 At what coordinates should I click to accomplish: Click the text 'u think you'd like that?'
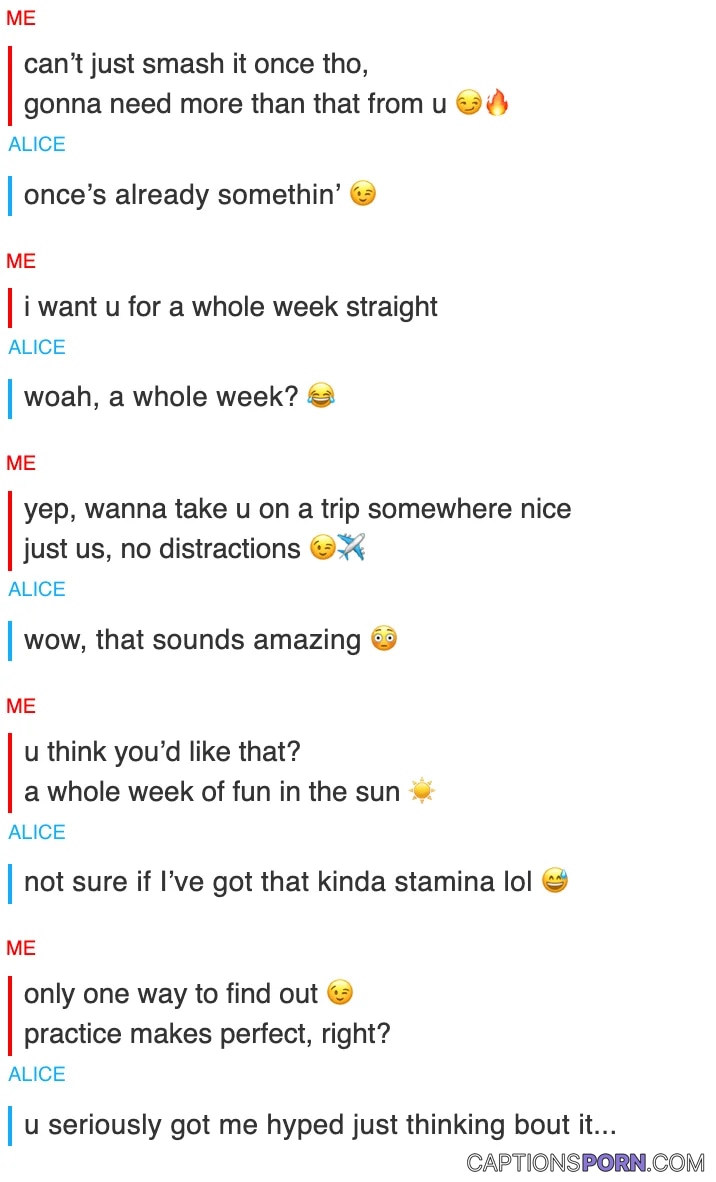[x=162, y=751]
